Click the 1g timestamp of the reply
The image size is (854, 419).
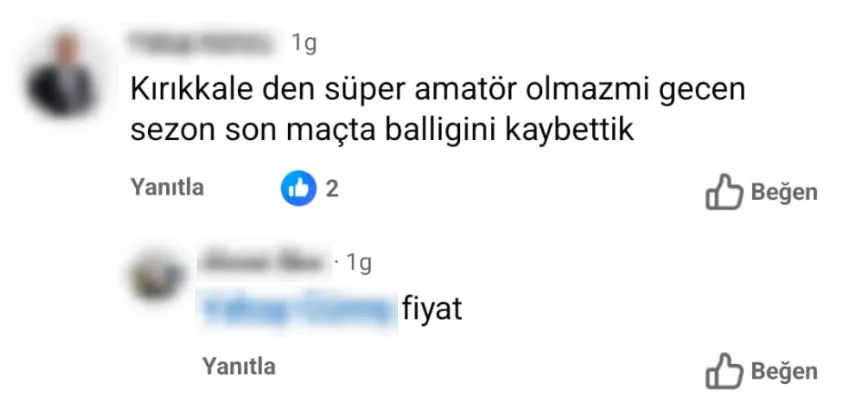point(359,263)
